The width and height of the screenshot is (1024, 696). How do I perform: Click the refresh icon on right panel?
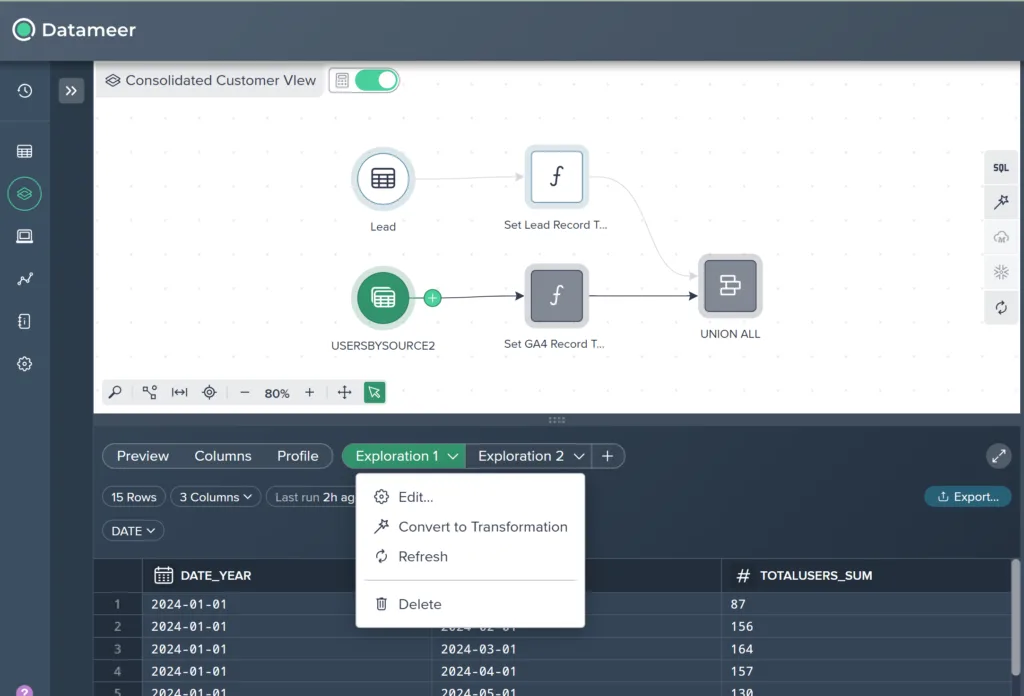pyautogui.click(x=1000, y=307)
